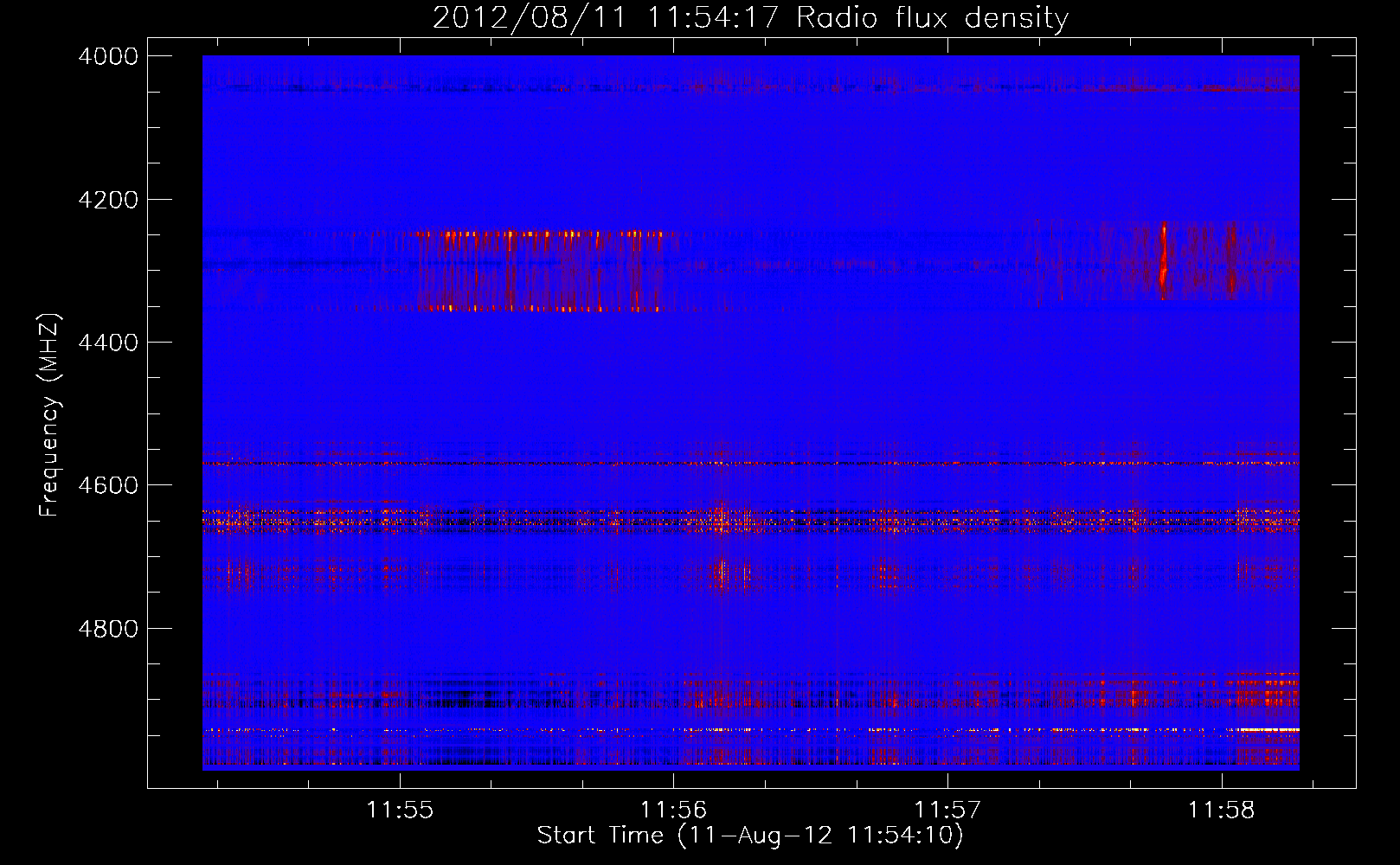This screenshot has height=865, width=1400.
Task: Click the bright burst near 11:57:47 at 4300 MHz
Action: 1164,260
